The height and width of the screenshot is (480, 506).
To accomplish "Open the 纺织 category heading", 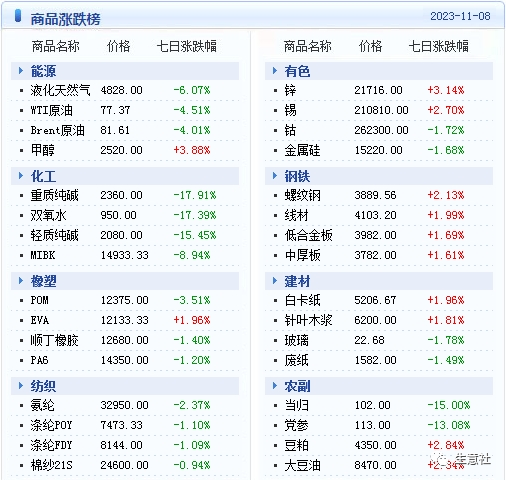I will [x=43, y=386].
